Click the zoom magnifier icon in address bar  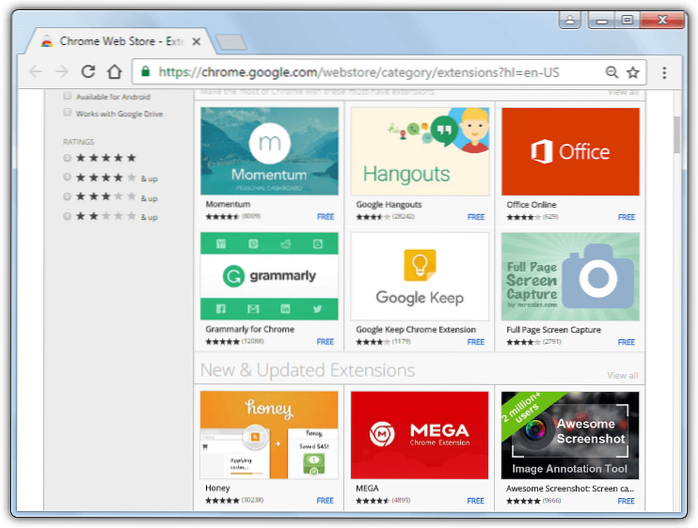tap(611, 72)
